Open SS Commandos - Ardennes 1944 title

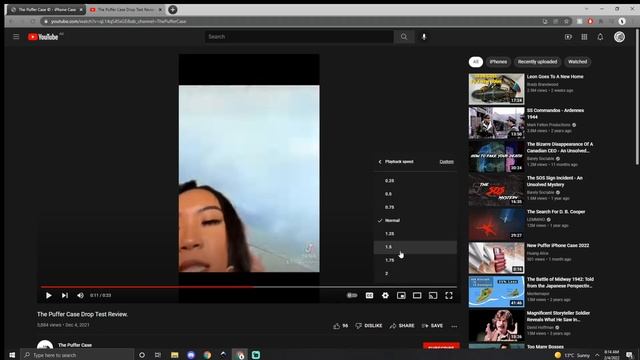[x=556, y=113]
